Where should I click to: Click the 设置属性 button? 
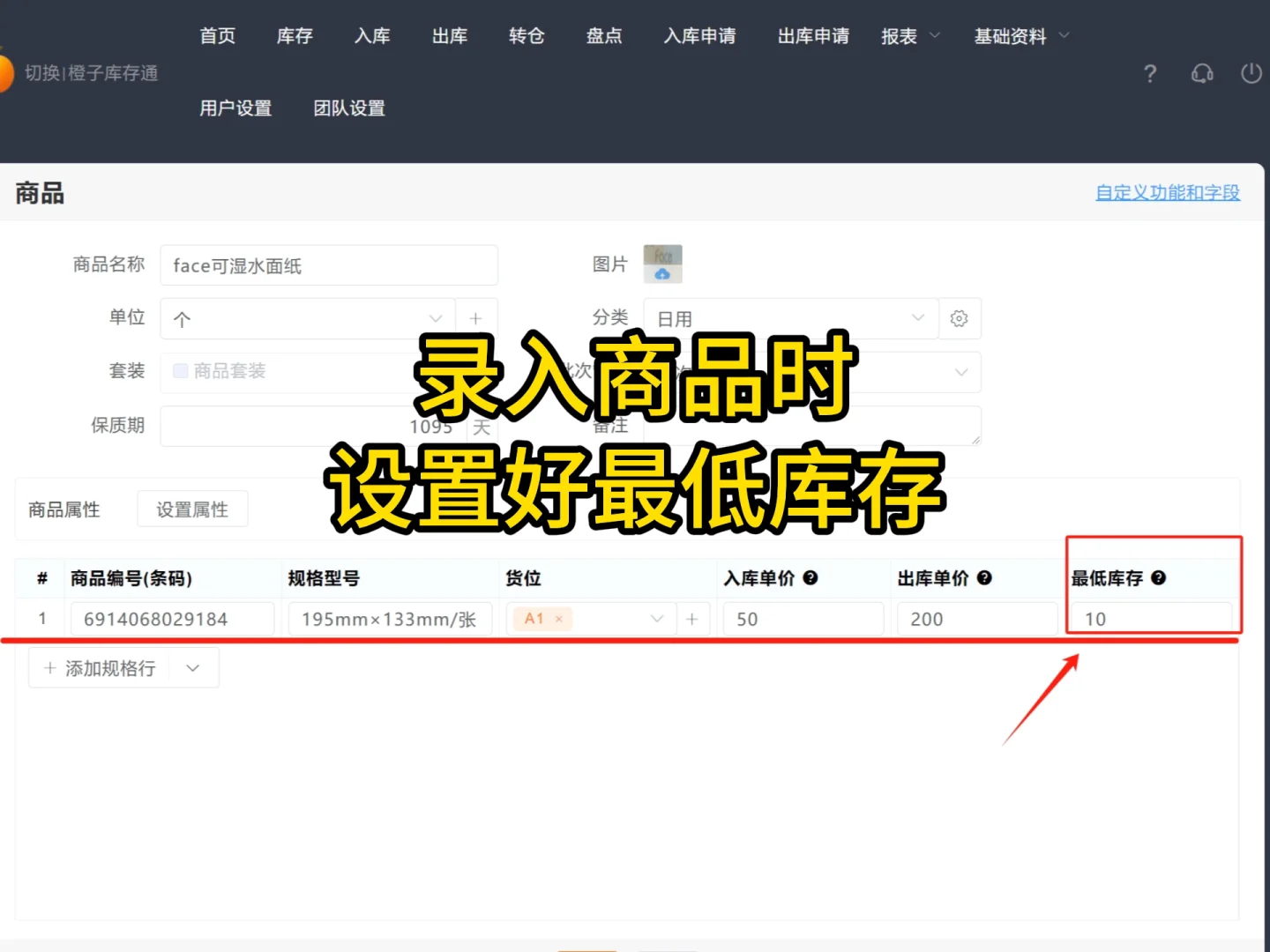coord(192,509)
